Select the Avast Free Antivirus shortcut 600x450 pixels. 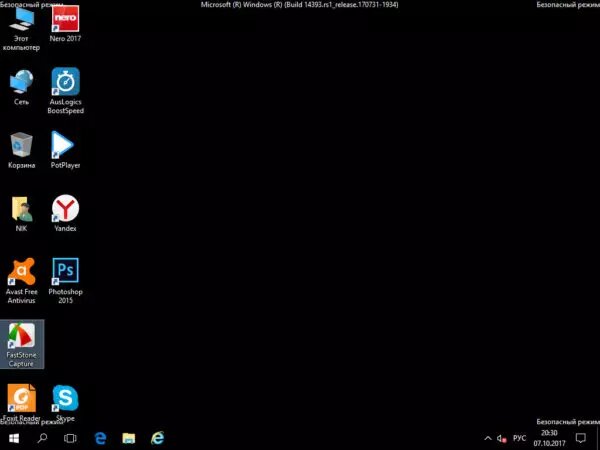[x=21, y=281]
